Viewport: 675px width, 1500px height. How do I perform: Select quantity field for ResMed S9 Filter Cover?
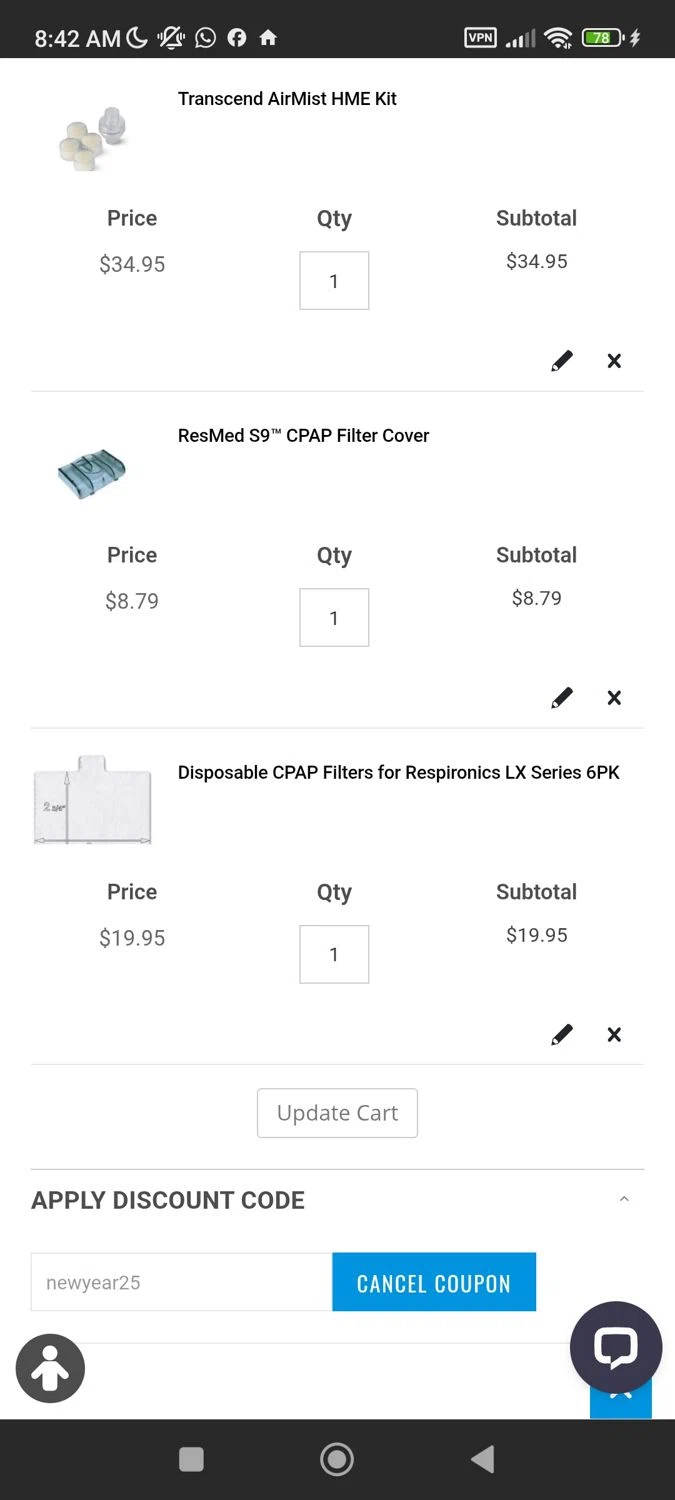(x=334, y=618)
